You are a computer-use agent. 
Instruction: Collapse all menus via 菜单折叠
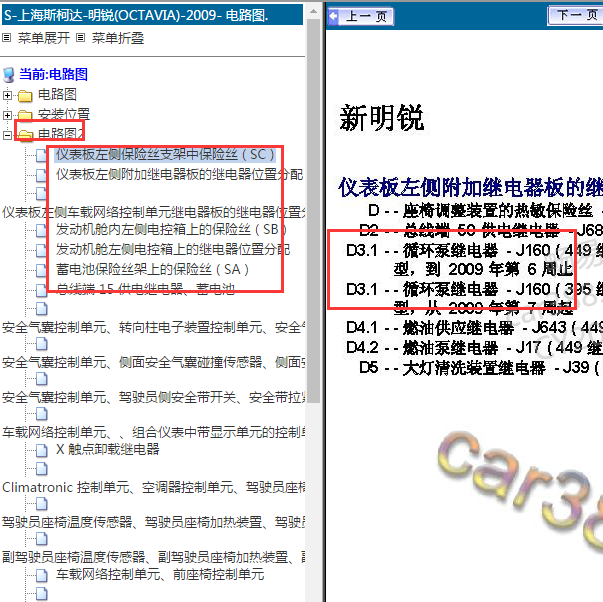118,38
